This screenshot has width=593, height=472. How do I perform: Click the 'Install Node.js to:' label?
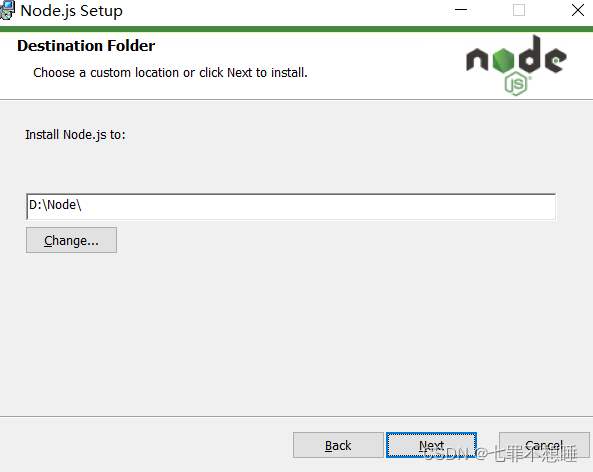(x=75, y=135)
